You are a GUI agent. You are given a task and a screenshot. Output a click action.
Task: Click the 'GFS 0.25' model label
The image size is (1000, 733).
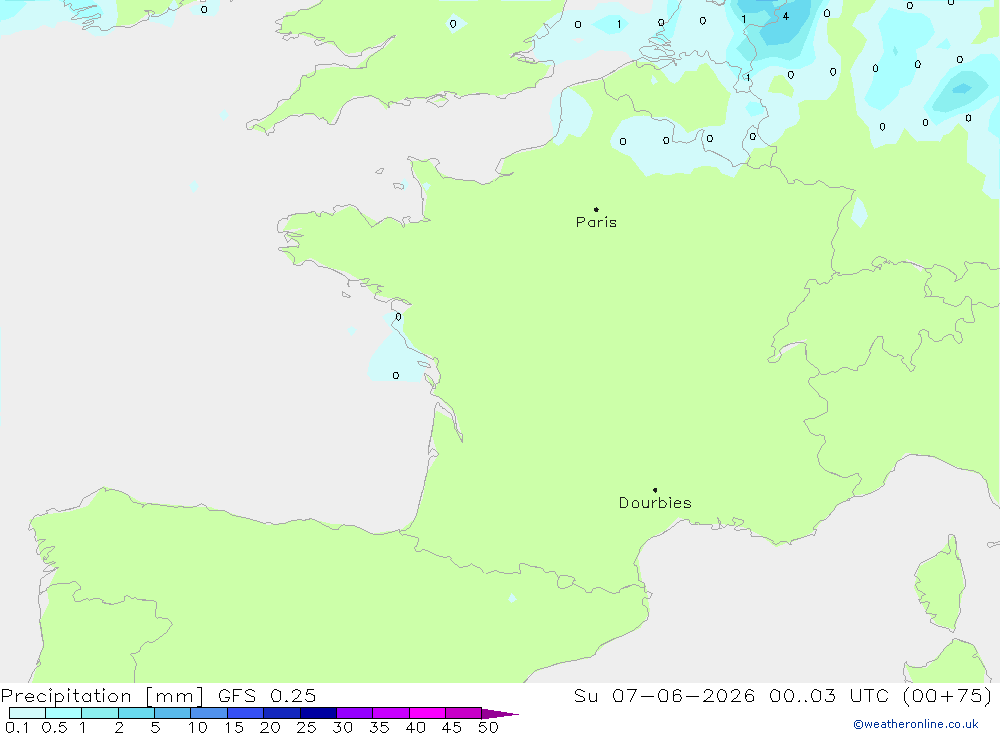(x=267, y=696)
